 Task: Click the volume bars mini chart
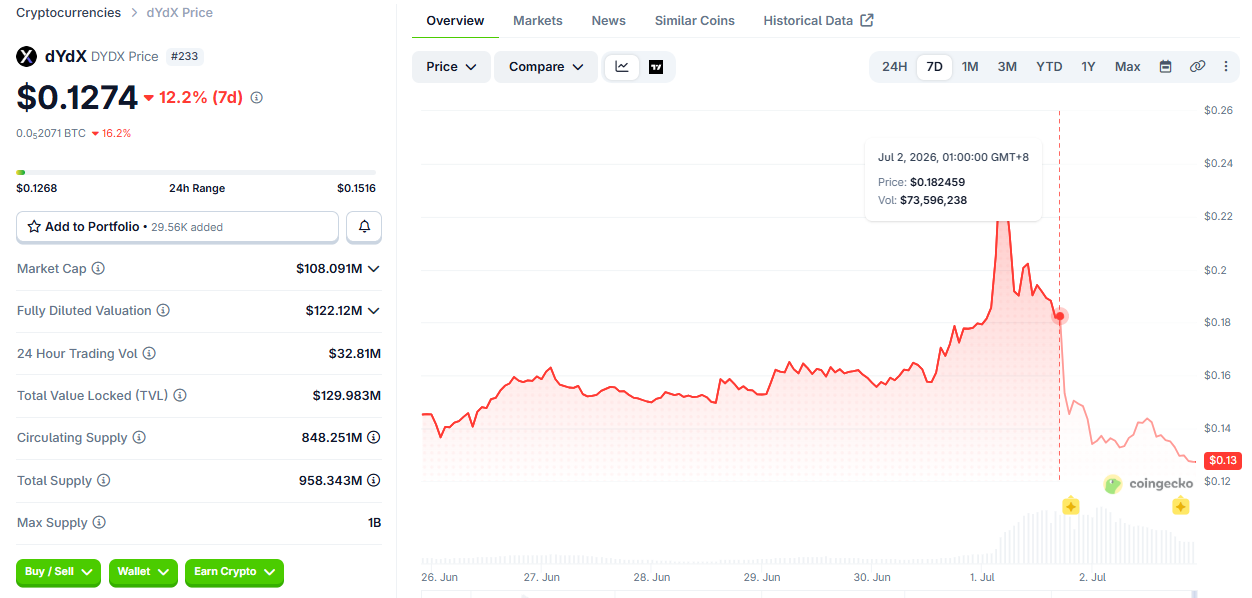(808, 537)
